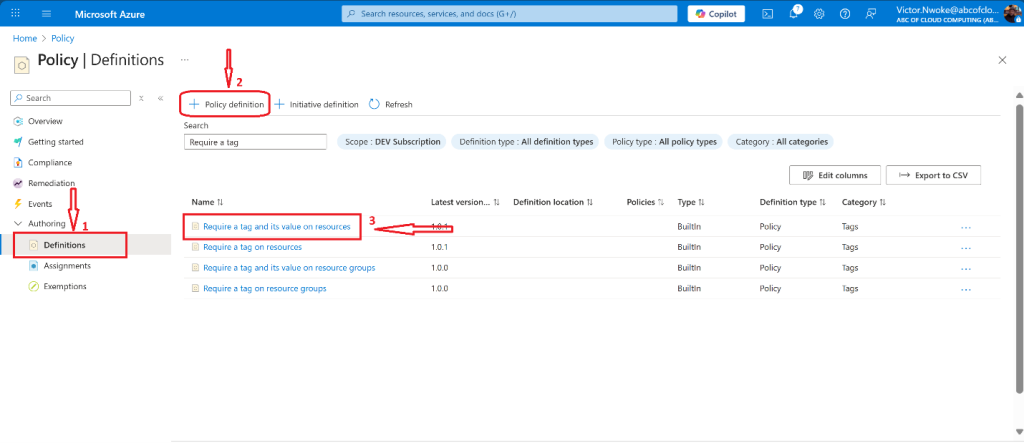Open the notifications bell

(x=794, y=14)
